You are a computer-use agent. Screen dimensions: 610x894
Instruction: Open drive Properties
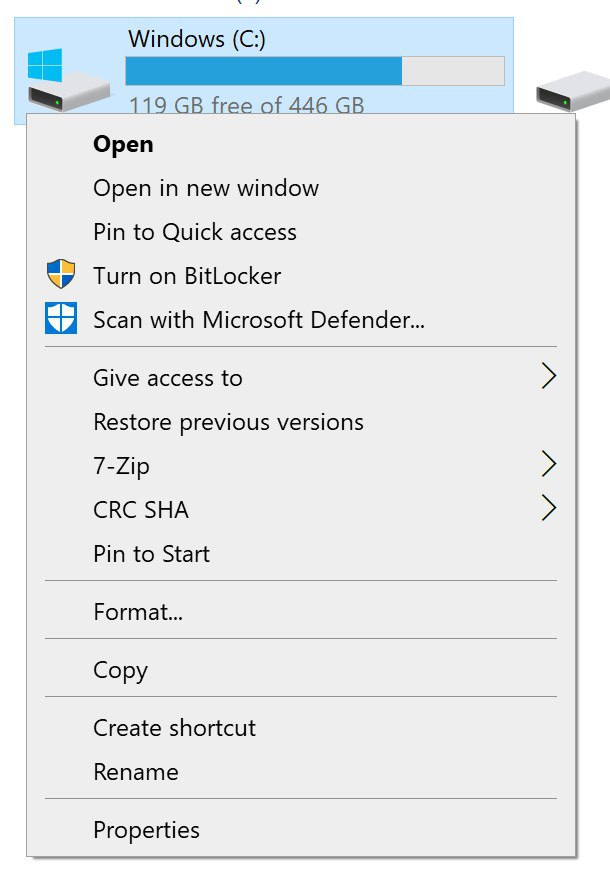pos(146,830)
